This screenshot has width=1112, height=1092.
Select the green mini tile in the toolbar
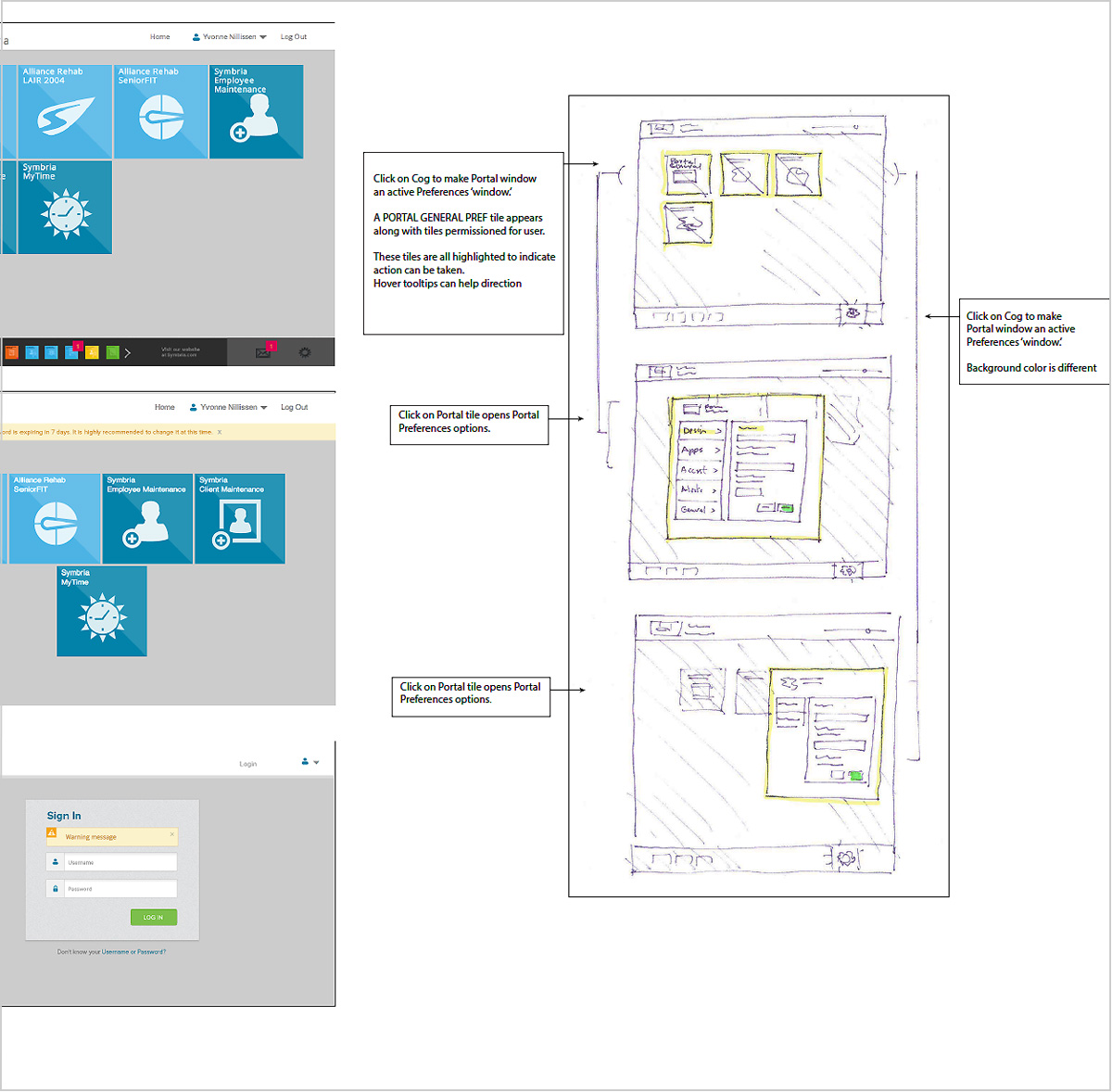click(111, 352)
